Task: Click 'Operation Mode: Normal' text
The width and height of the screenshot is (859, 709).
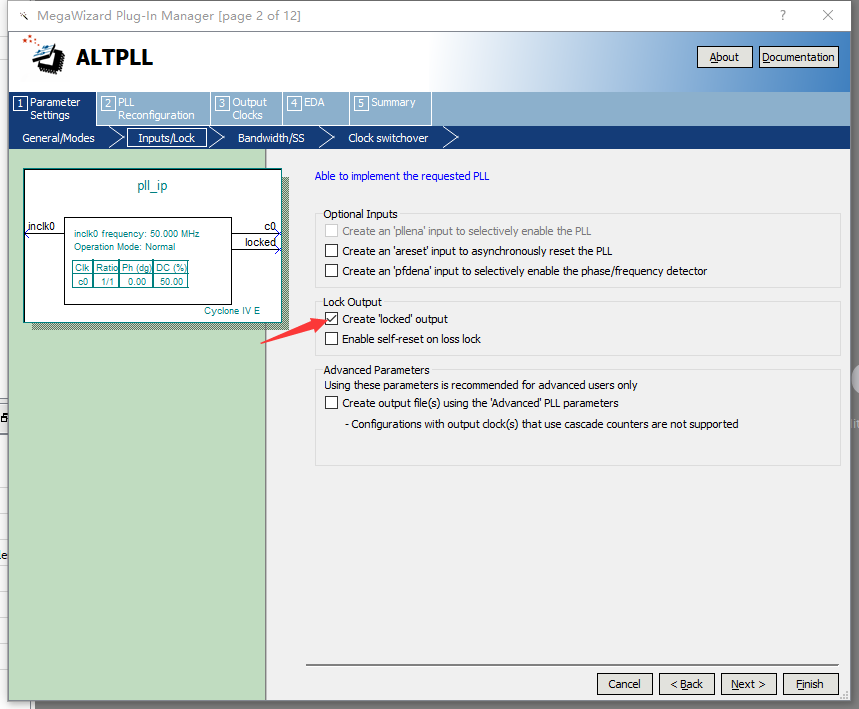Action: [125, 247]
